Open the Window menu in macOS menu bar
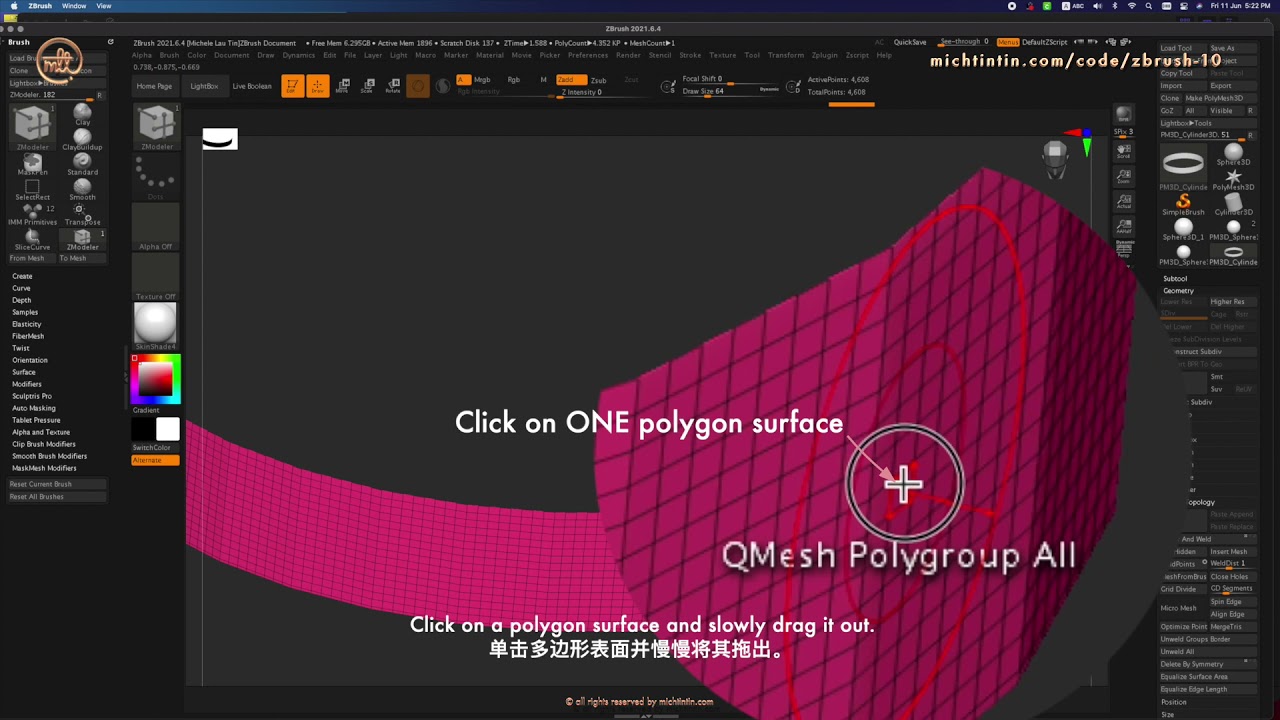 74,6
